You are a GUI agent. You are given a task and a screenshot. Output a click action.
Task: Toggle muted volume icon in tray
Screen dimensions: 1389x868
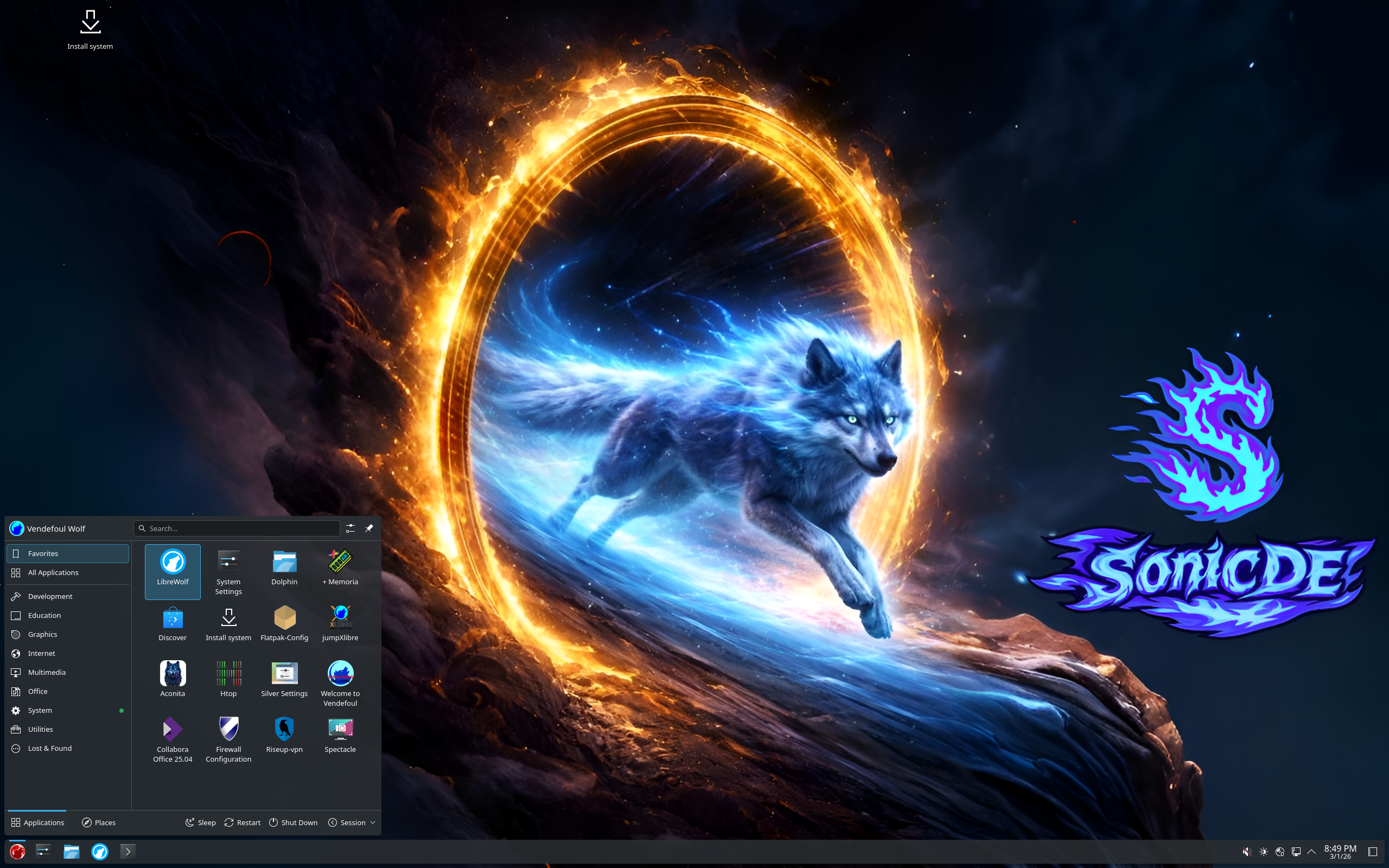(x=1246, y=851)
